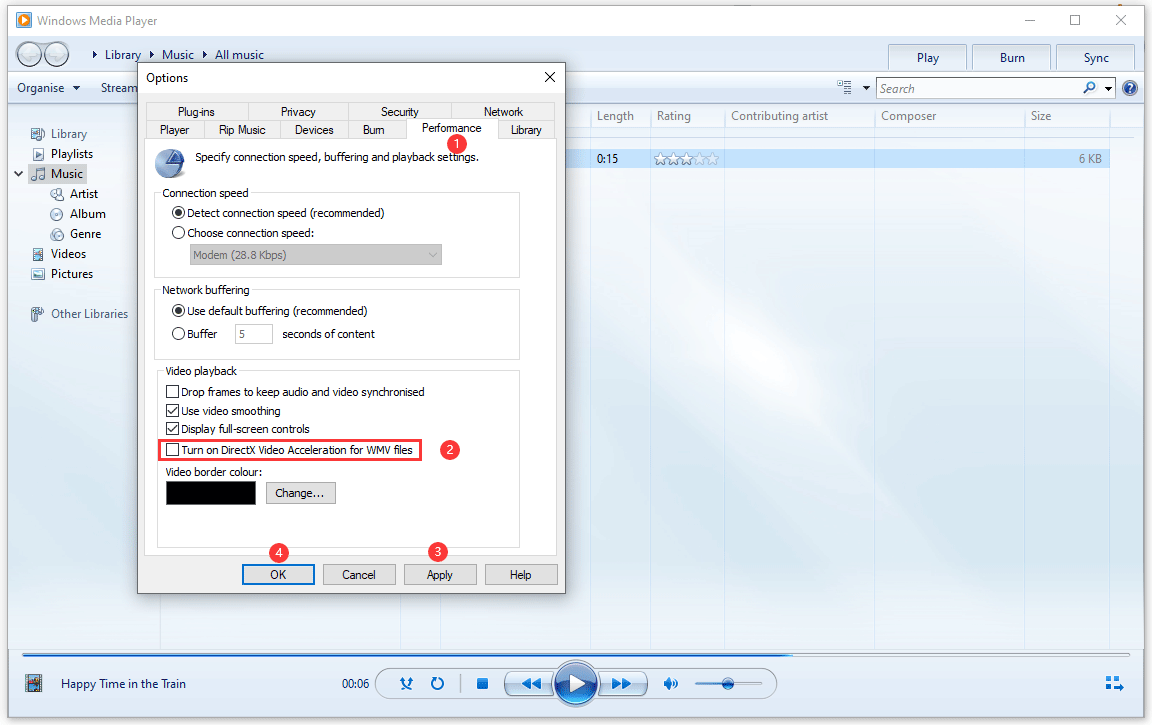The width and height of the screenshot is (1152, 725).
Task: Click the large Play button
Action: [x=576, y=684]
